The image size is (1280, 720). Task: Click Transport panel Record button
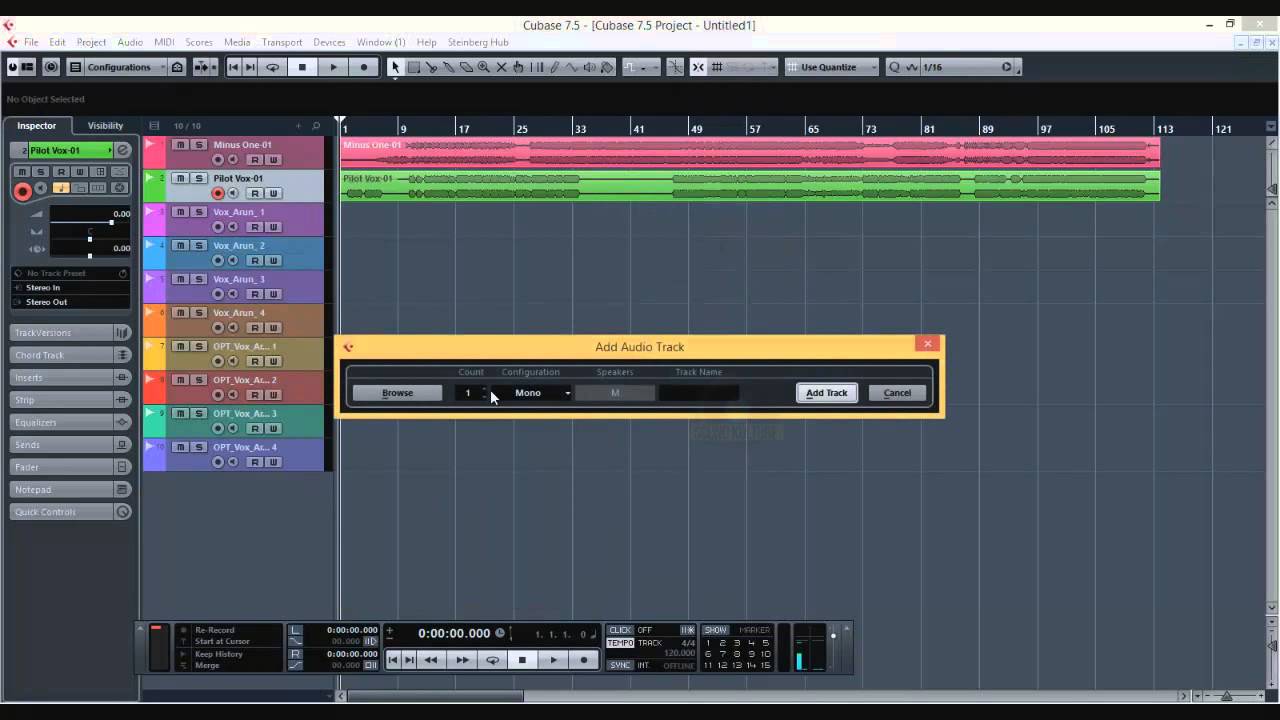584,660
